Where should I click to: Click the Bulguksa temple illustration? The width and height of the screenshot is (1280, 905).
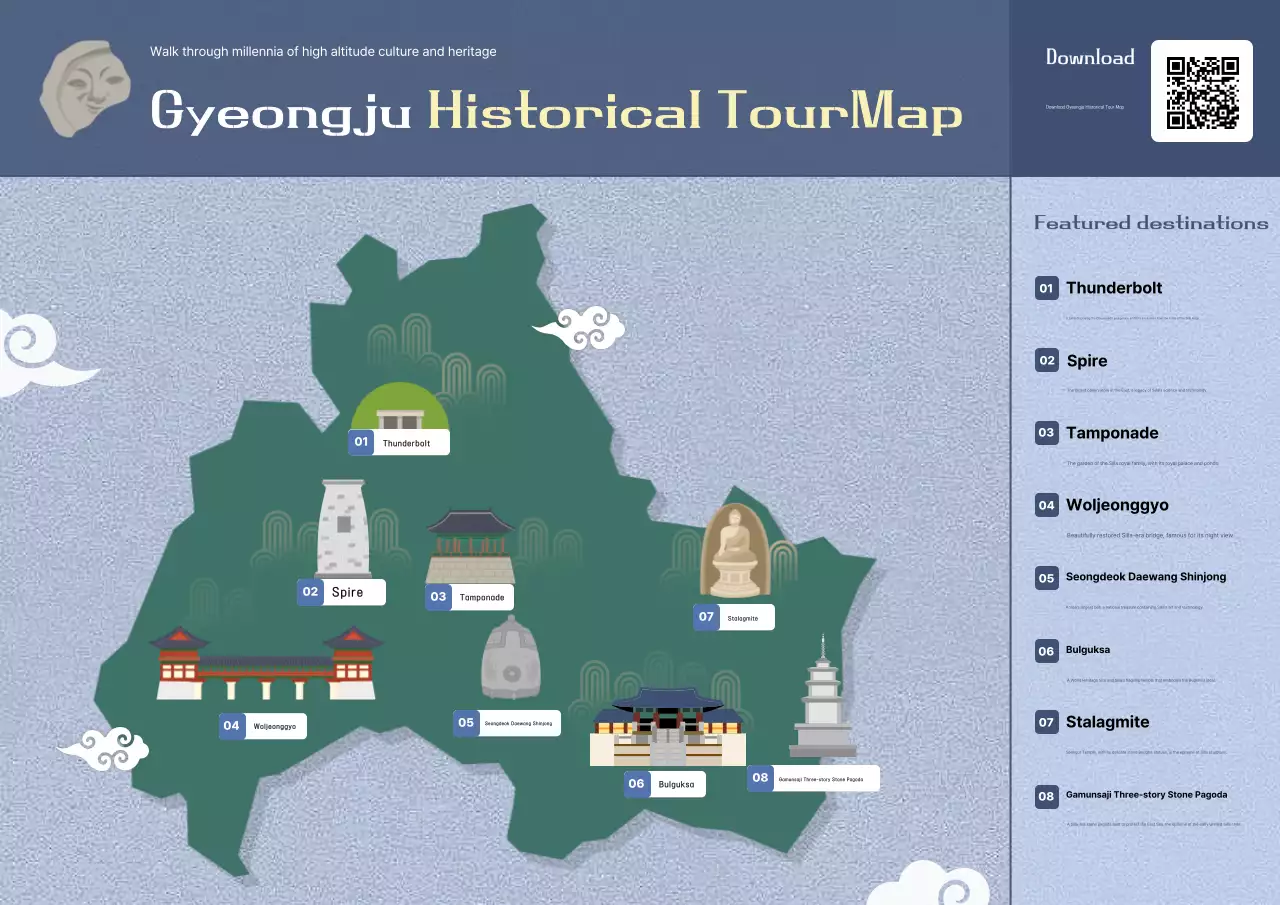667,727
